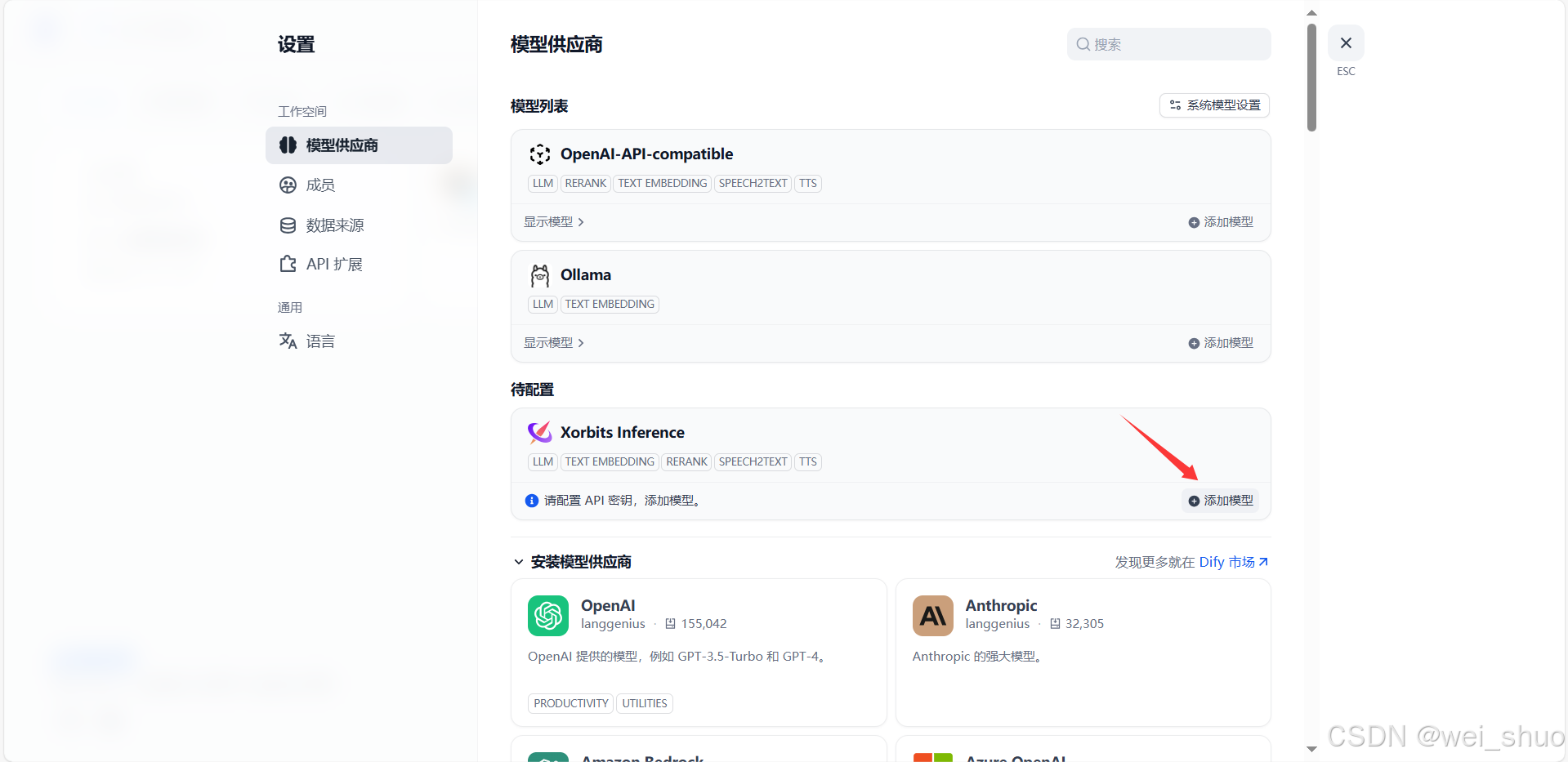Open the 数据来源 settings section
Image resolution: width=1568 pixels, height=762 pixels.
pos(359,225)
